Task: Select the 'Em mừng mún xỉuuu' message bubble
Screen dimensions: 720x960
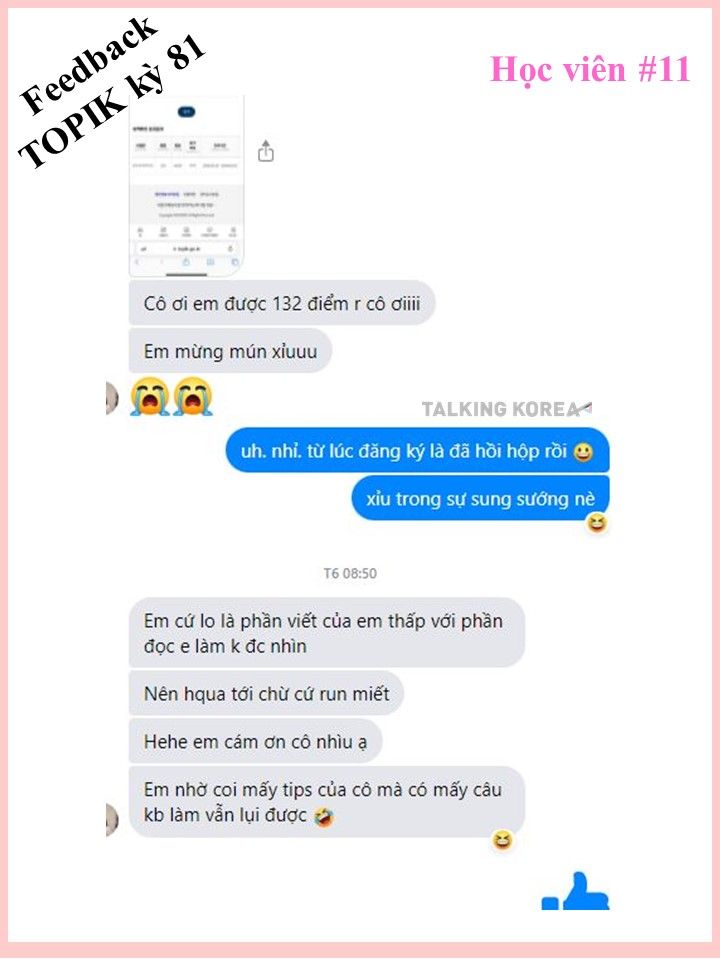Action: [x=230, y=351]
